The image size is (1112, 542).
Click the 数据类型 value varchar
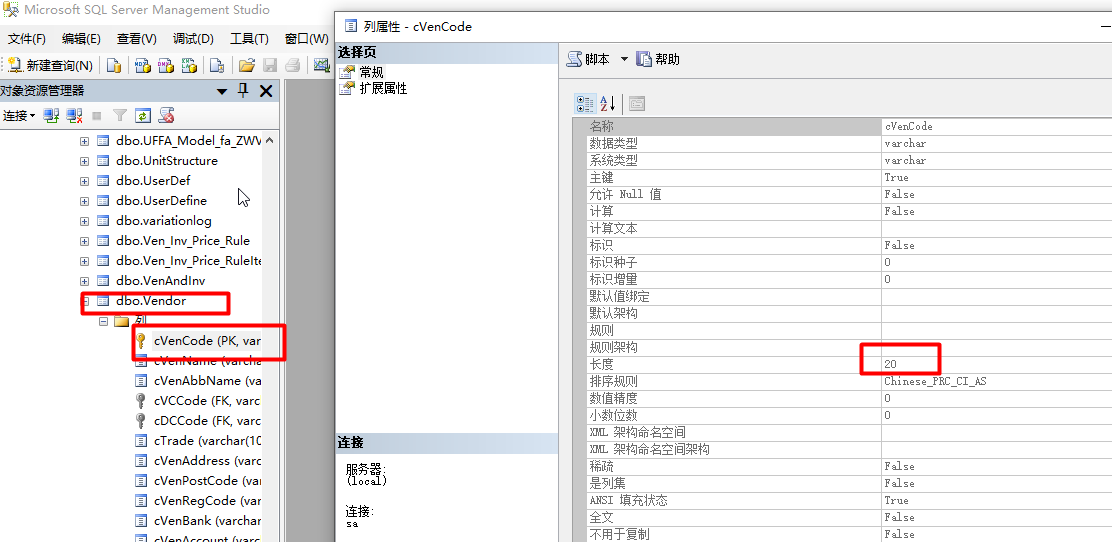(905, 143)
